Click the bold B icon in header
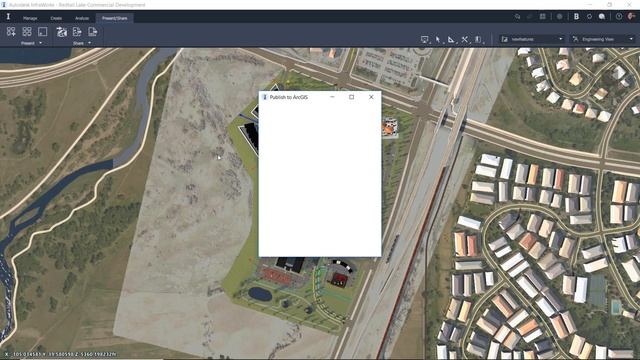The width and height of the screenshot is (640, 360). (x=576, y=17)
